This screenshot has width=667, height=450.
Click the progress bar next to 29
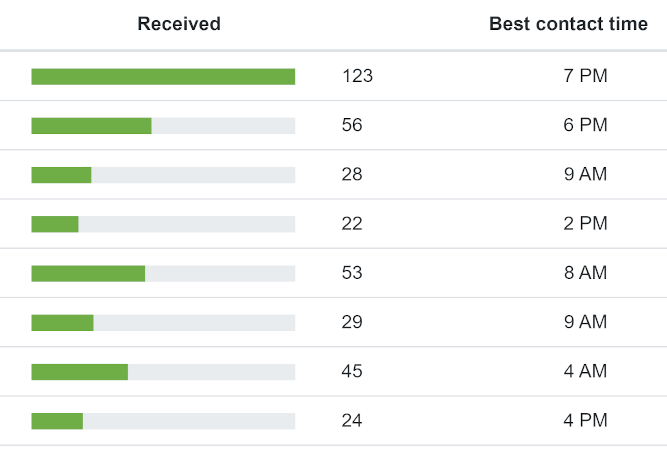163,322
